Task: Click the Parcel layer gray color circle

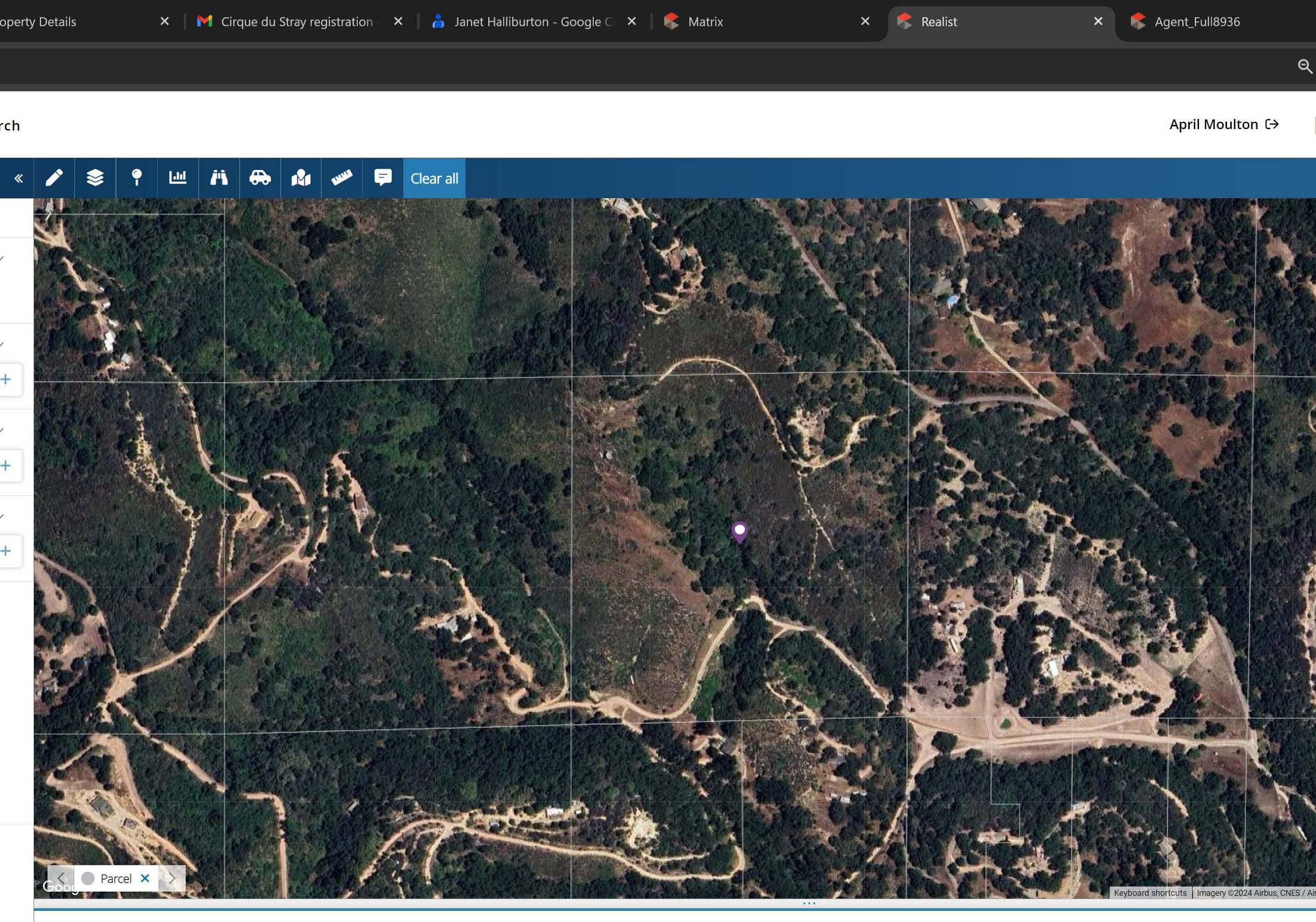Action: [x=88, y=878]
